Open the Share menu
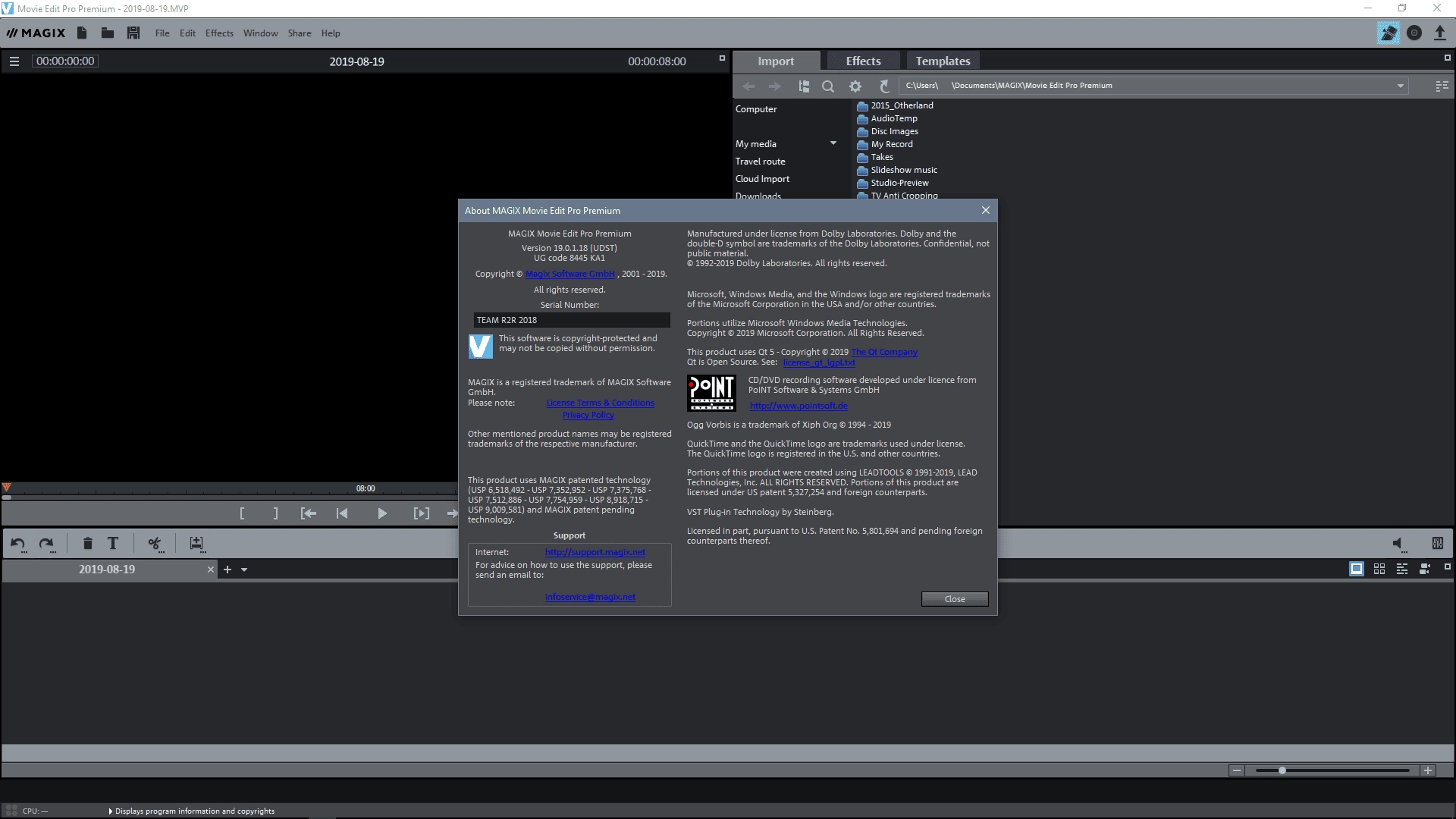Screen dimensions: 1456x819 point(300,33)
